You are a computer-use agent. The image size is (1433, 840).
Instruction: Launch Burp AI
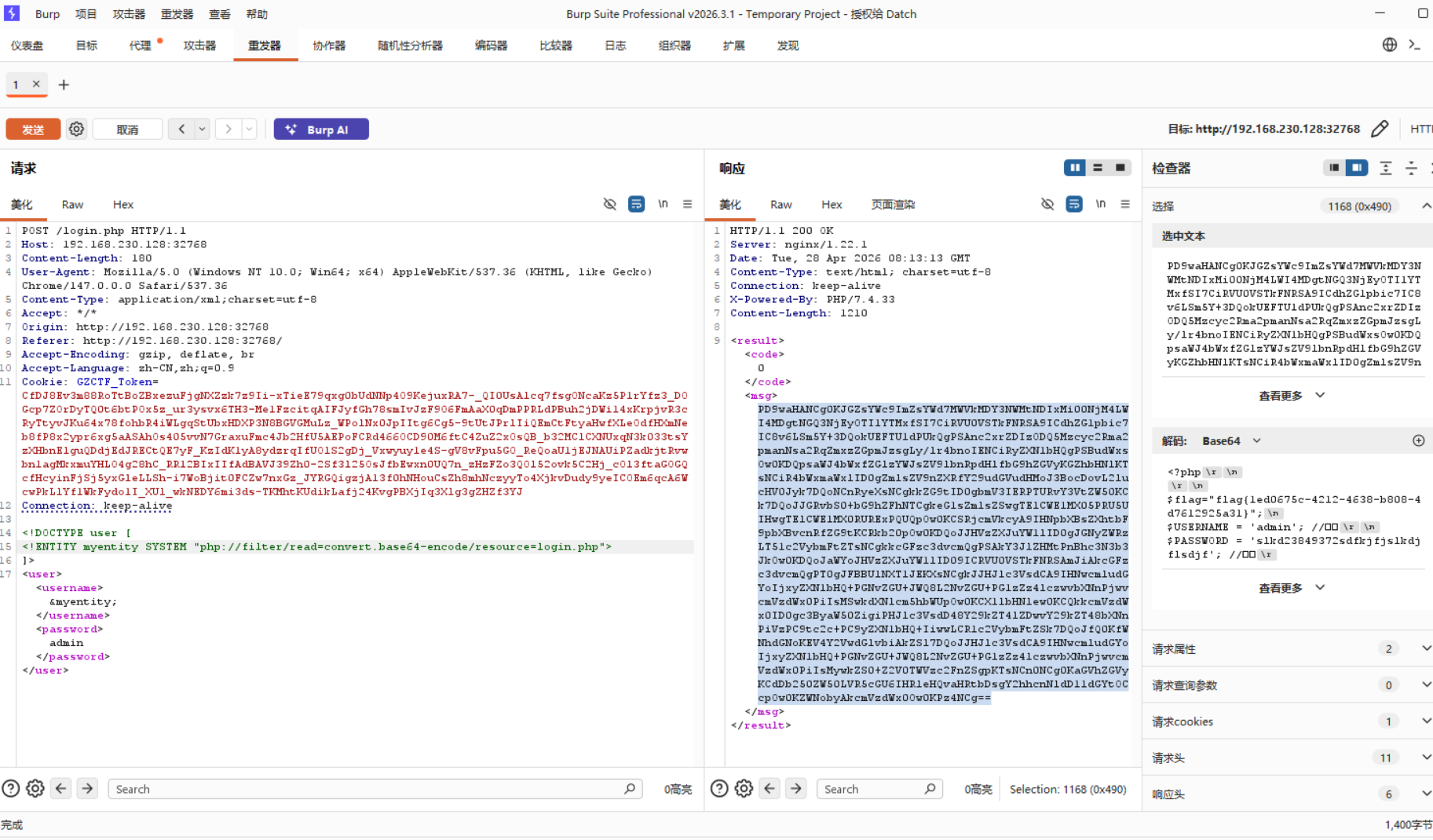321,129
